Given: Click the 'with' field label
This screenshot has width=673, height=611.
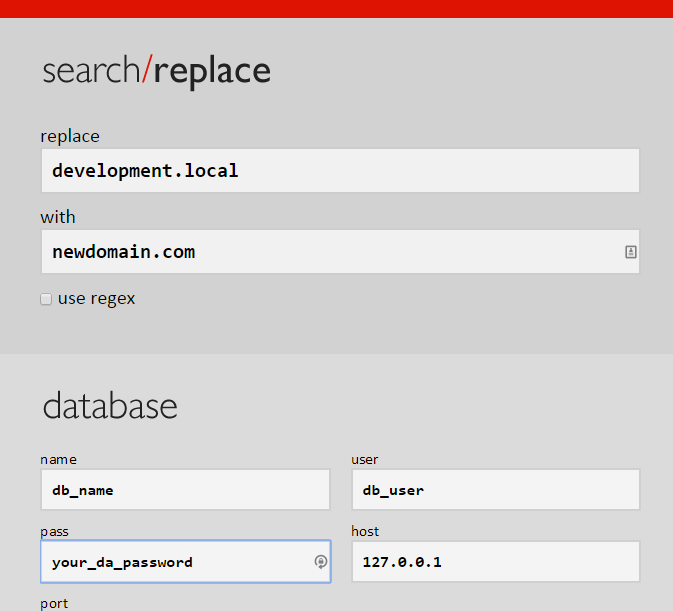Looking at the screenshot, I should (x=58, y=217).
